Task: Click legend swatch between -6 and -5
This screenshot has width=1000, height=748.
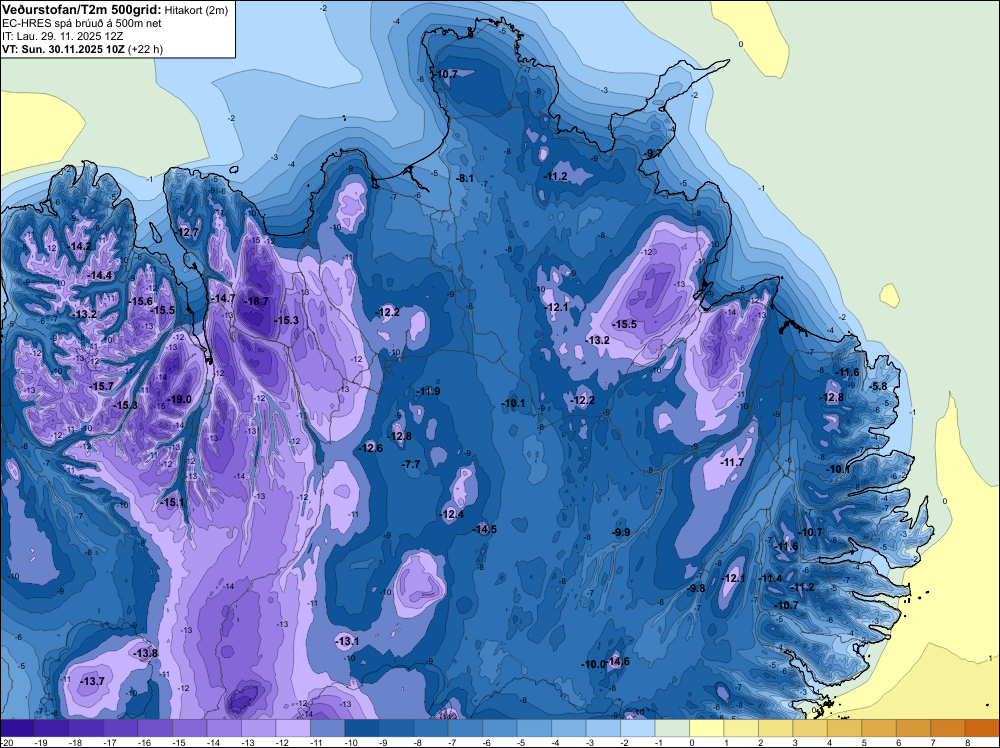Action: pyautogui.click(x=500, y=728)
